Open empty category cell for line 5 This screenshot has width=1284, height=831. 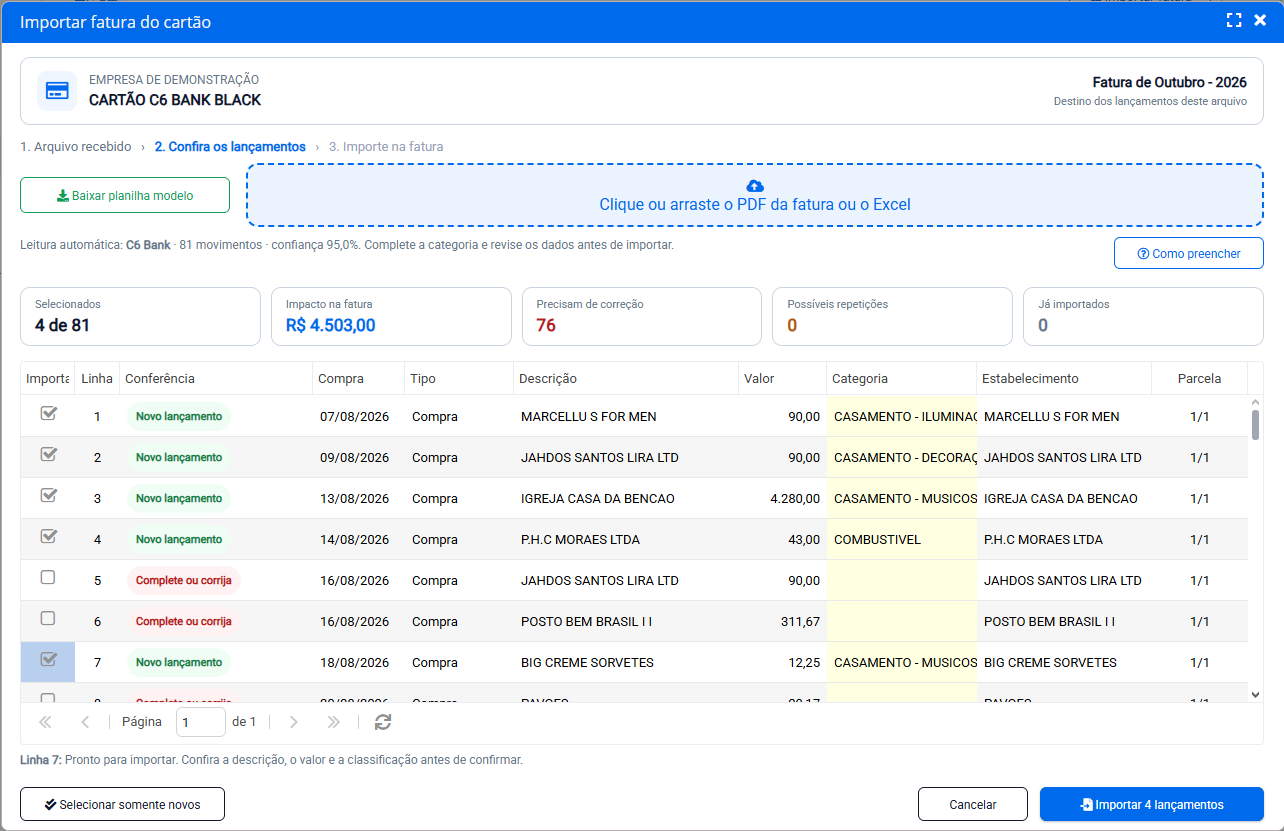pyautogui.click(x=902, y=580)
